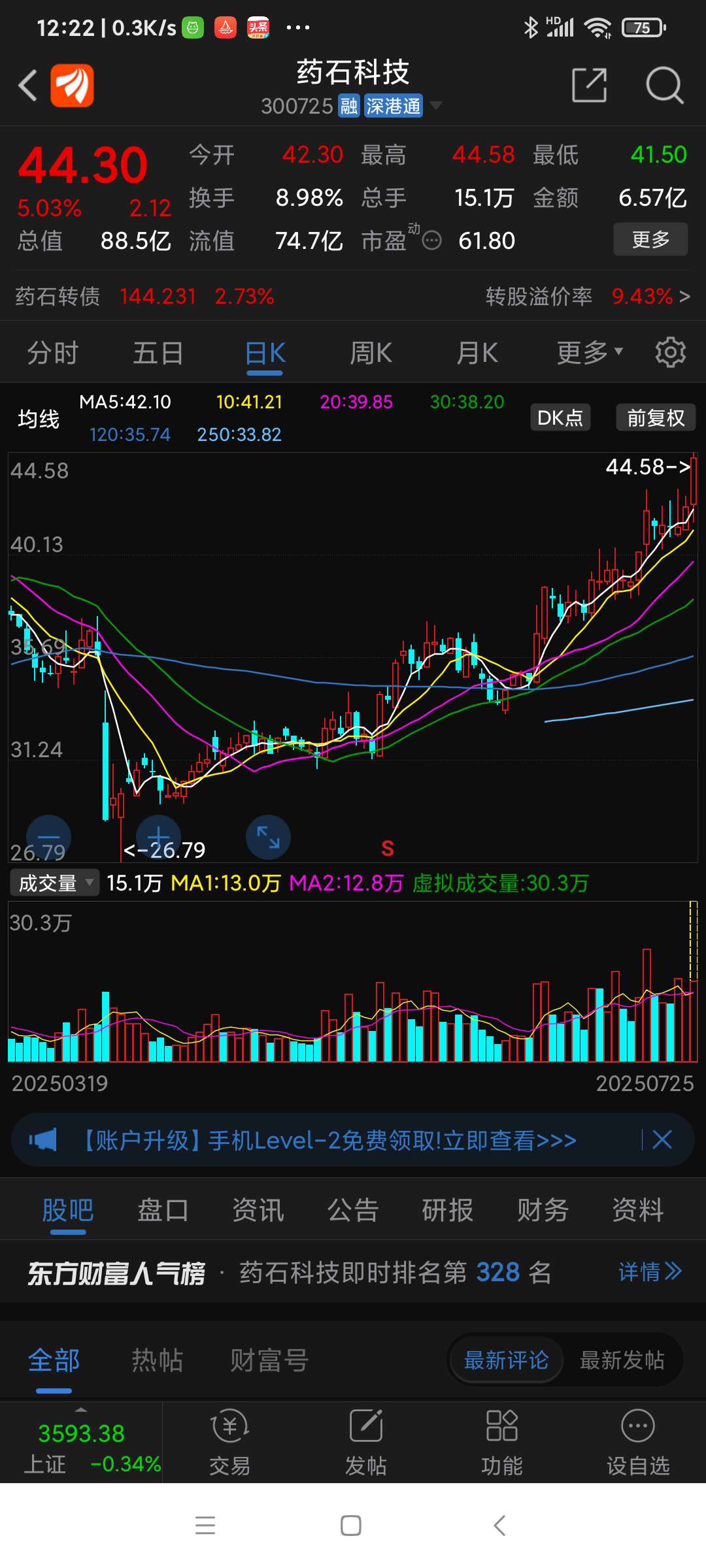Tap the 26.79 low price marker
This screenshot has height=1568, width=706.
(164, 849)
